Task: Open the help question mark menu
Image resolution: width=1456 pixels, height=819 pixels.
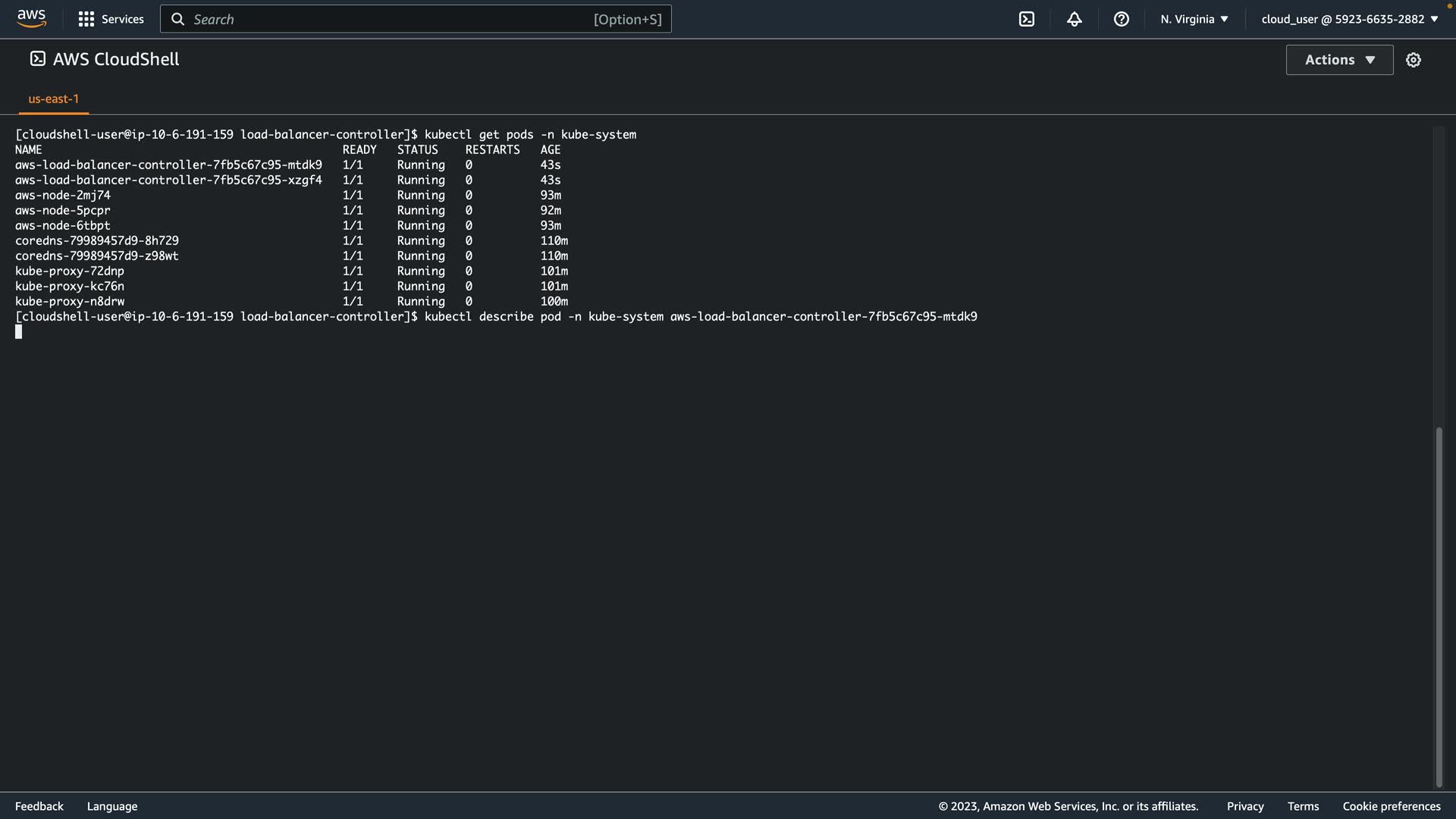Action: click(x=1121, y=19)
